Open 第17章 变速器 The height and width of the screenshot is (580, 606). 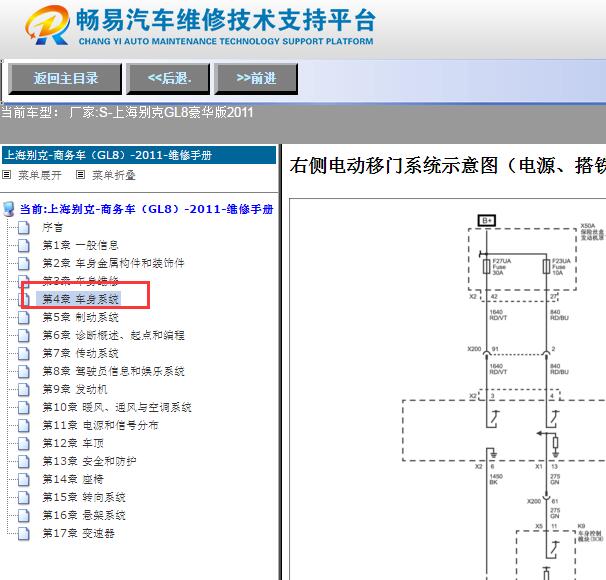(78, 534)
